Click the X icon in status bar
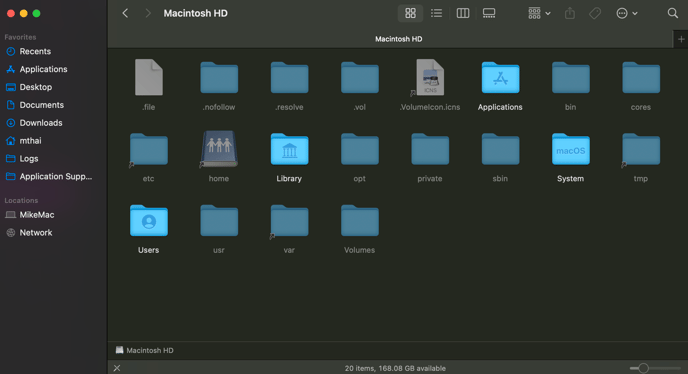The height and width of the screenshot is (374, 688). click(x=117, y=368)
